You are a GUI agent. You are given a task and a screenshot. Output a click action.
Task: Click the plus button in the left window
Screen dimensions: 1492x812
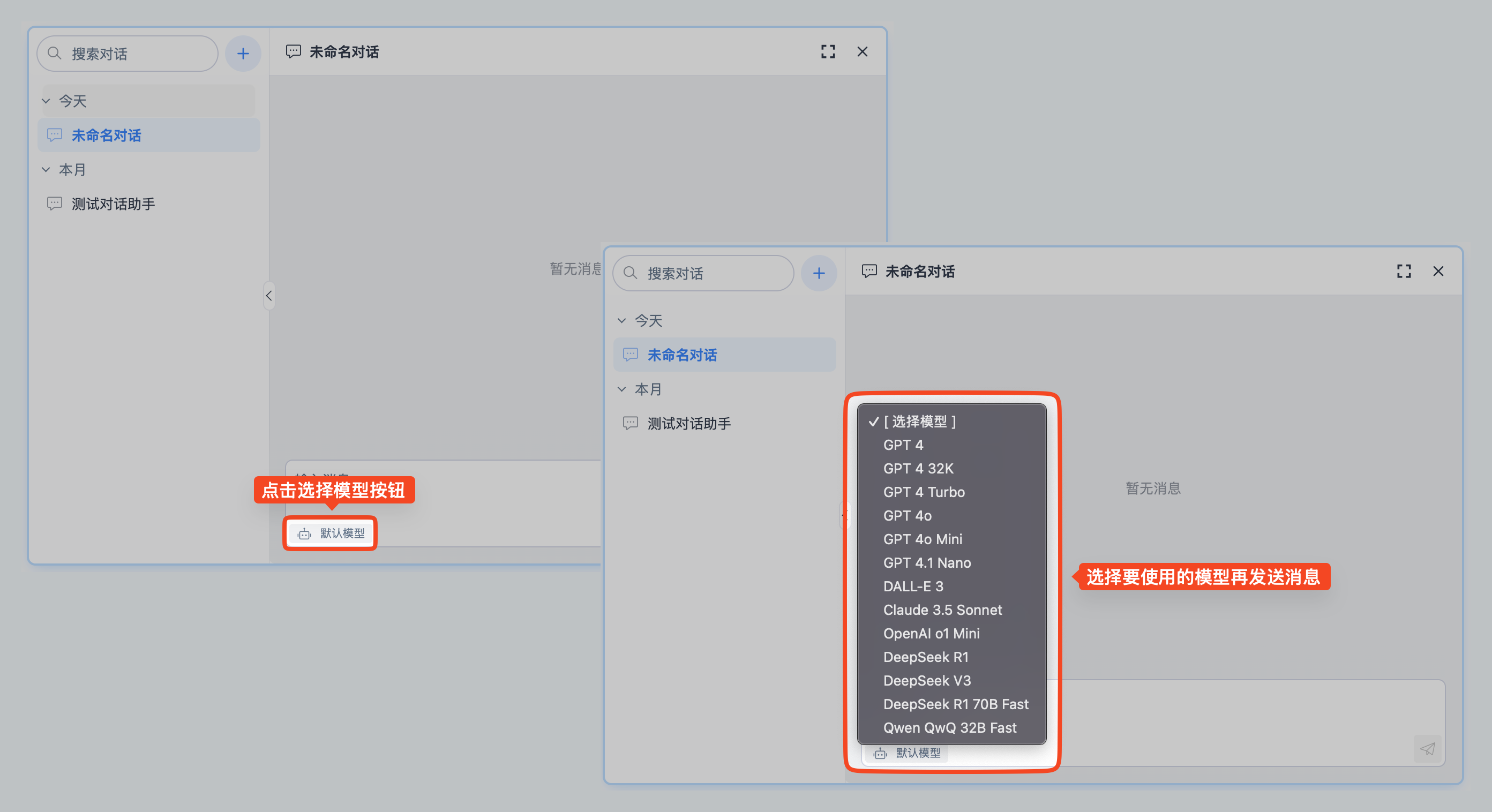[243, 54]
